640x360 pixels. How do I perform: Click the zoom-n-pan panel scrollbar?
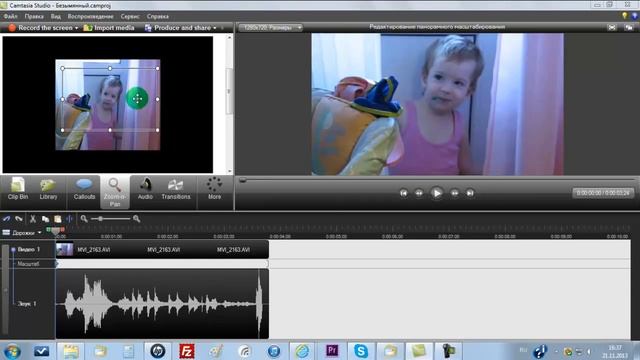pyautogui.click(x=229, y=91)
